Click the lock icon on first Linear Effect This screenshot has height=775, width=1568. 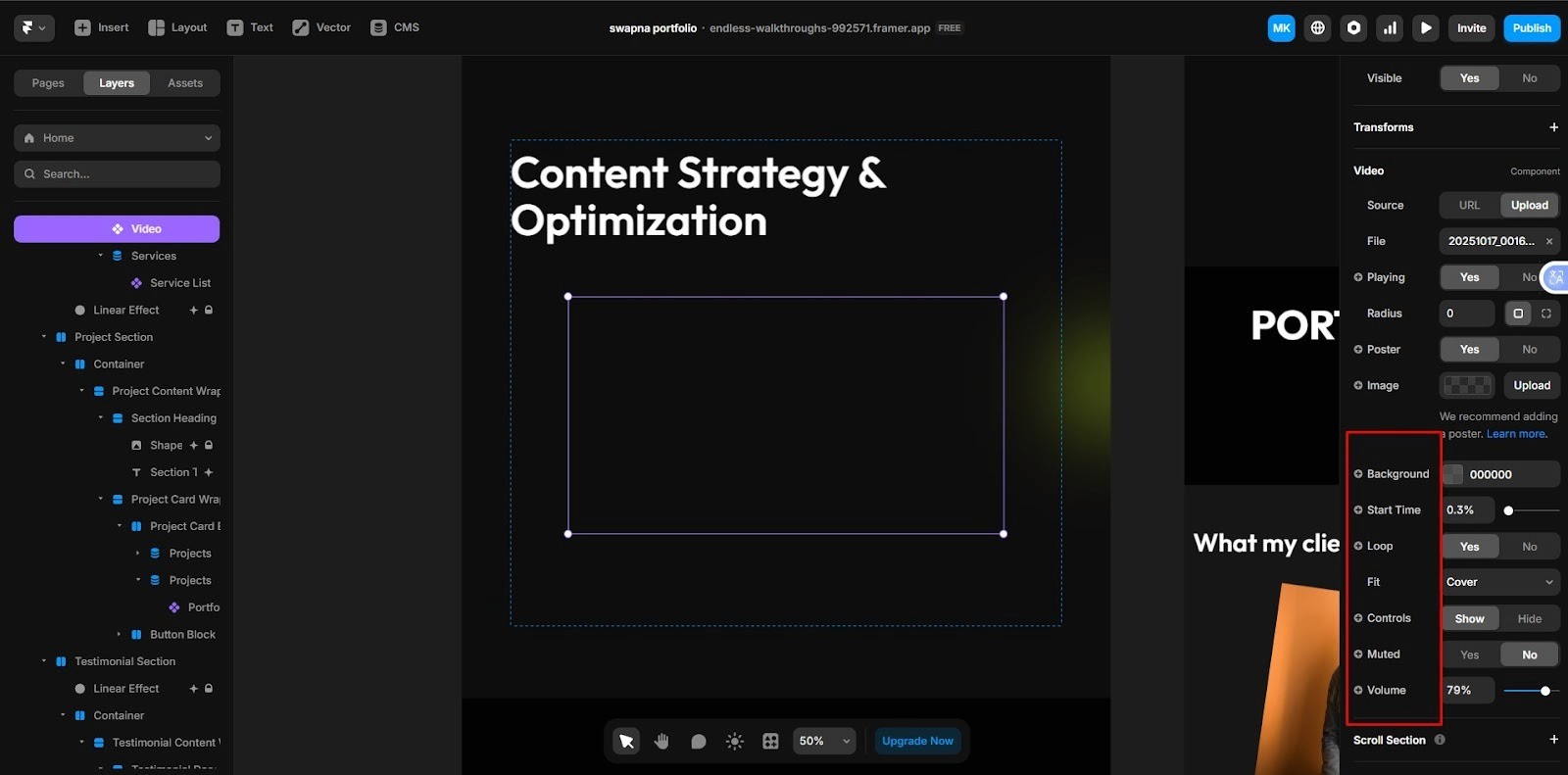tap(209, 310)
